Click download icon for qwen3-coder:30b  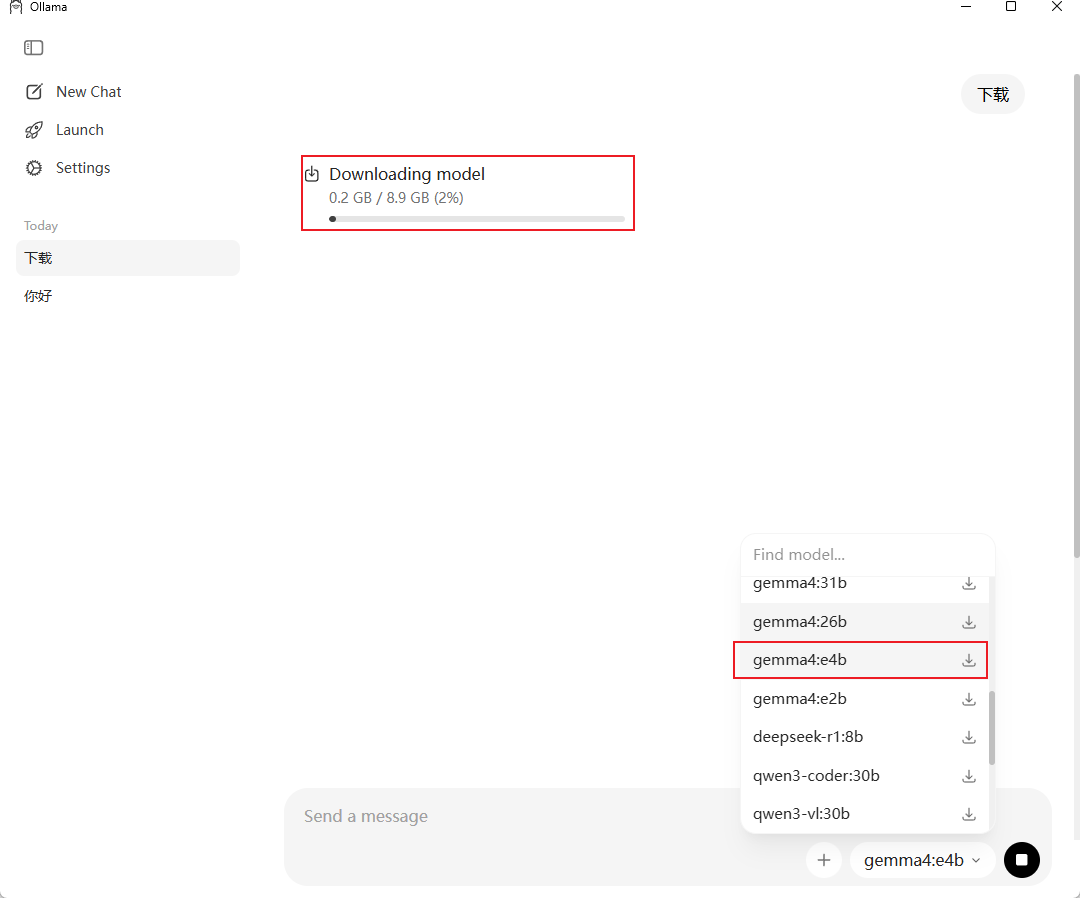click(x=968, y=775)
